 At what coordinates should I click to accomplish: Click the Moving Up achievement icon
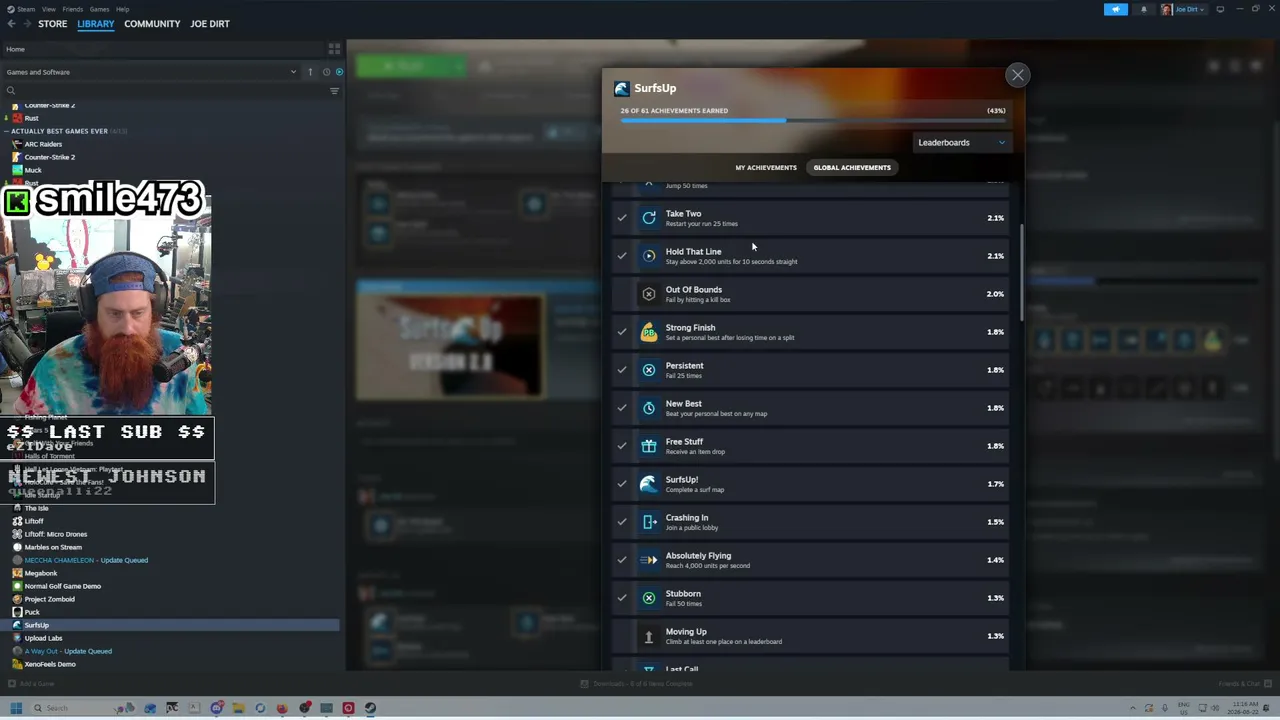coord(649,635)
